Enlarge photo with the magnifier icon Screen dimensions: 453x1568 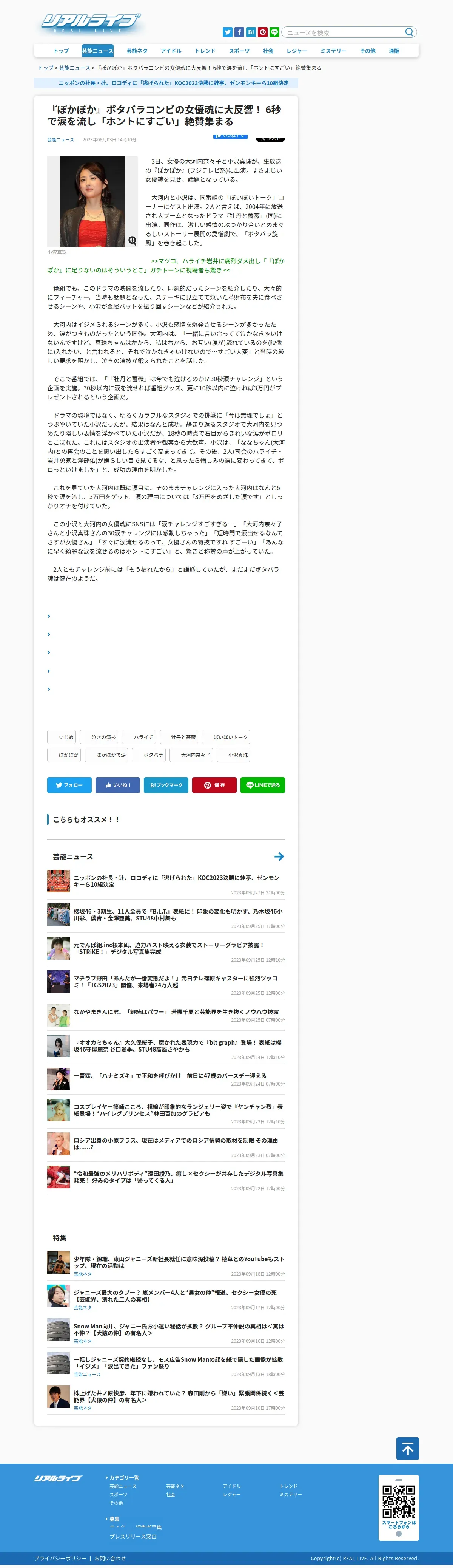pos(132,240)
